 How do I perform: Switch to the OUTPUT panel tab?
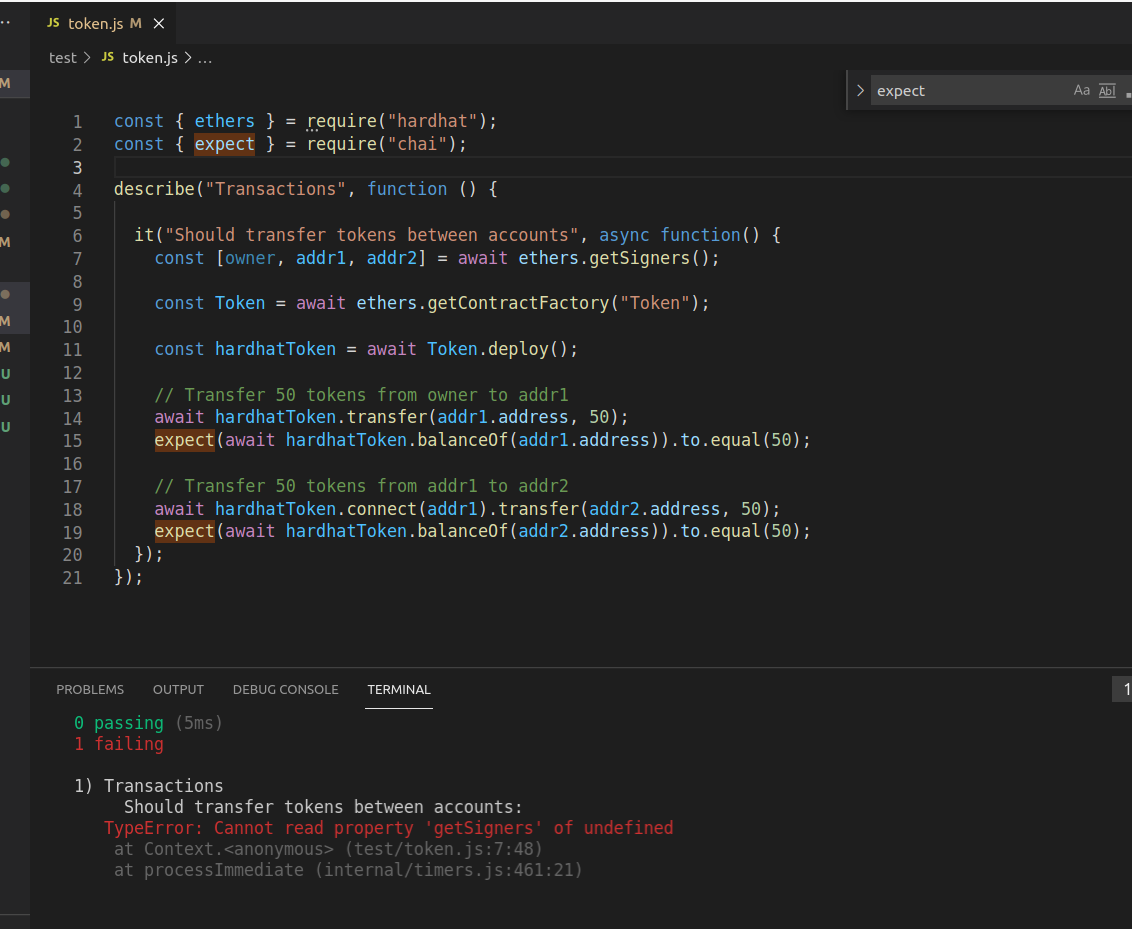pos(178,689)
